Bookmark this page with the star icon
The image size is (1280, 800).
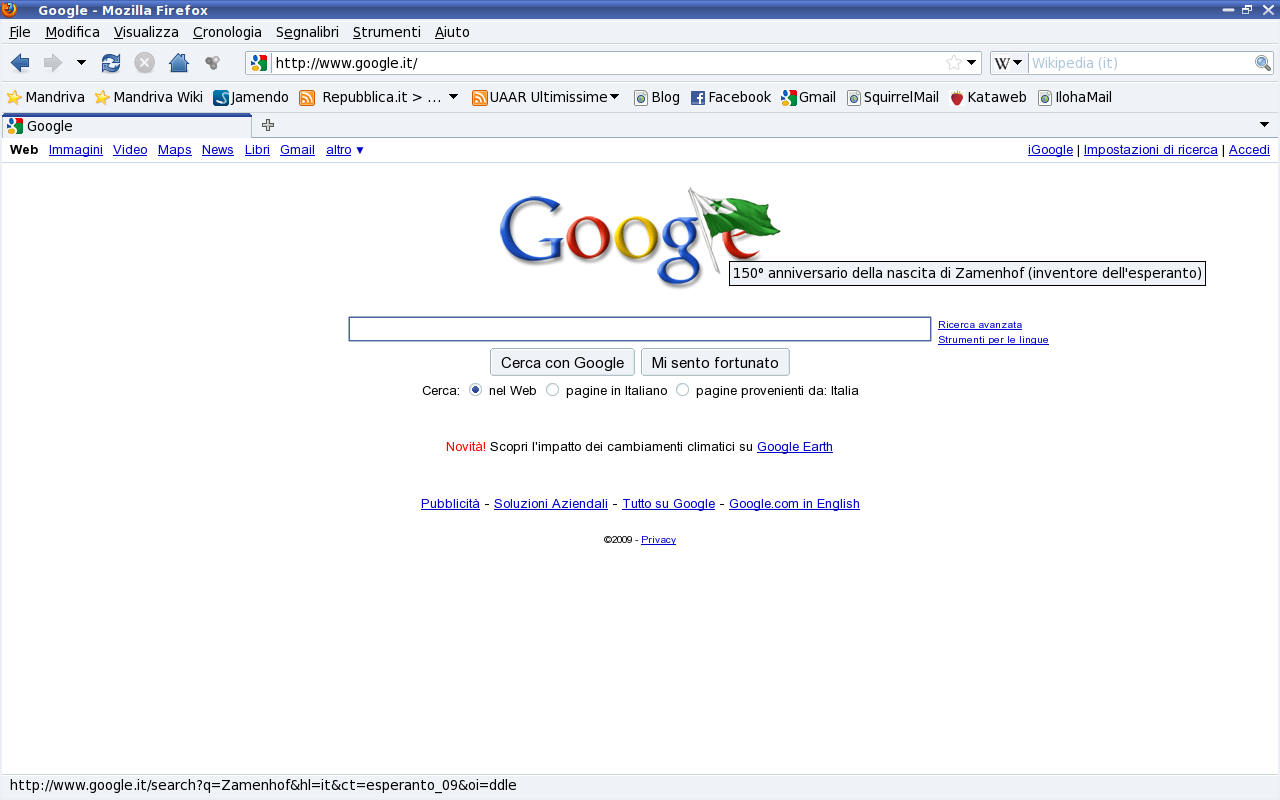pyautogui.click(x=954, y=63)
